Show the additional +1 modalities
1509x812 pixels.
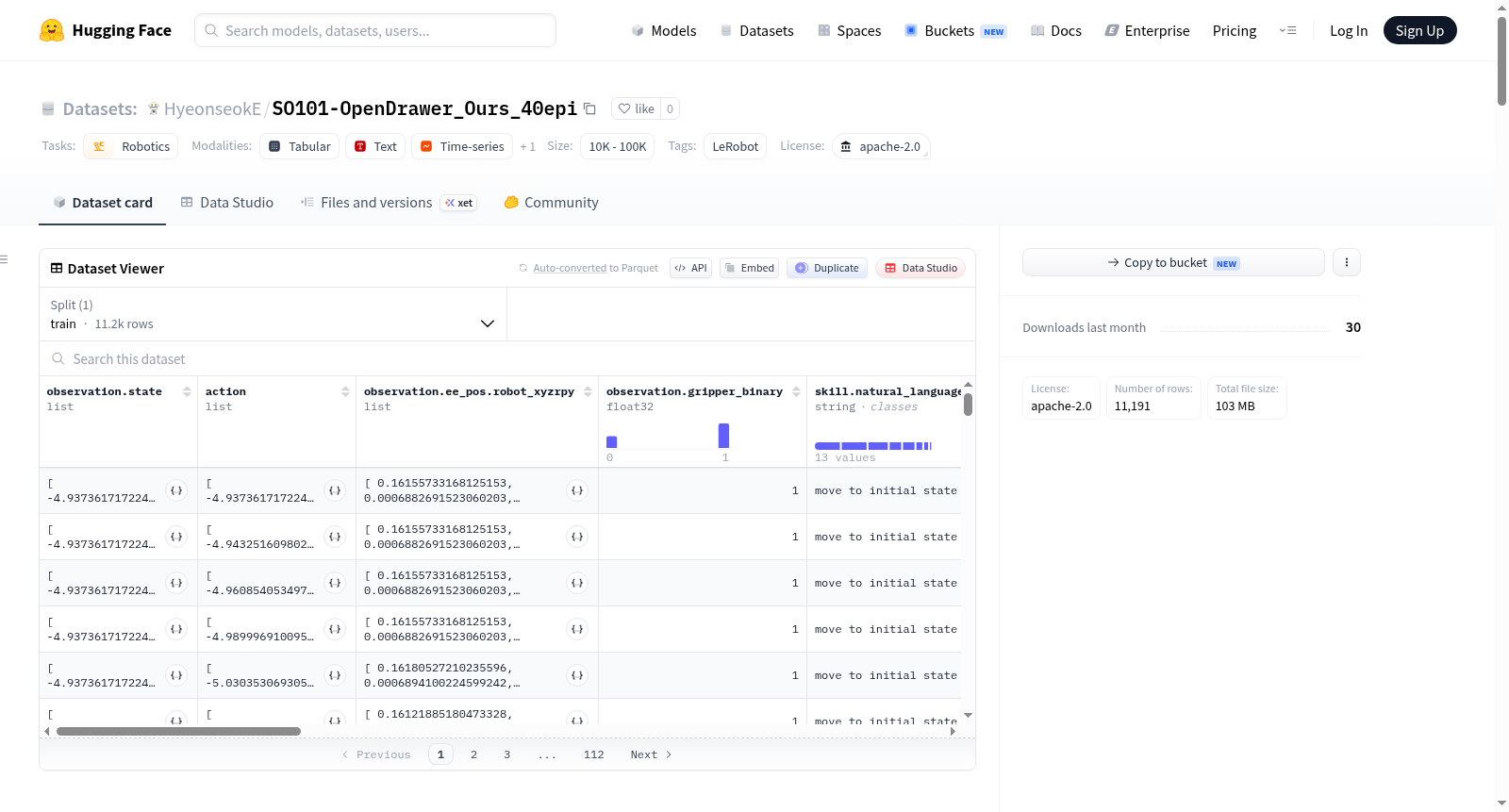coord(527,147)
